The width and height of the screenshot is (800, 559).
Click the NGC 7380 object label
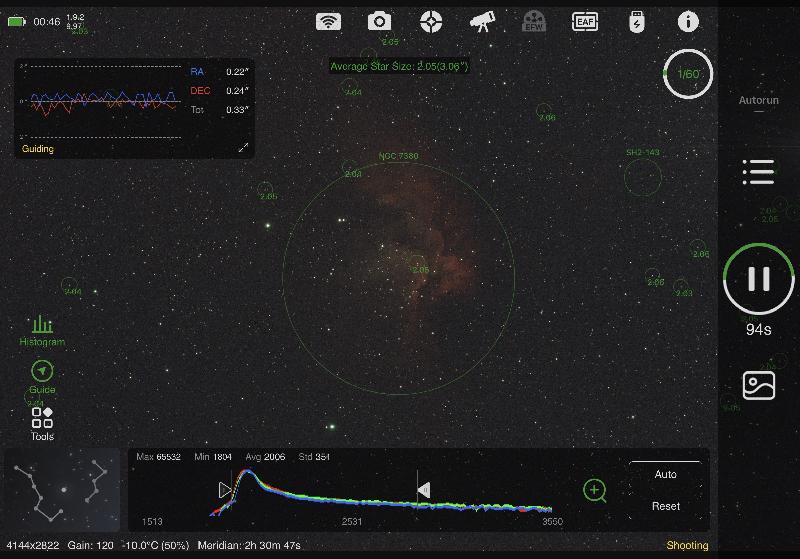[398, 156]
